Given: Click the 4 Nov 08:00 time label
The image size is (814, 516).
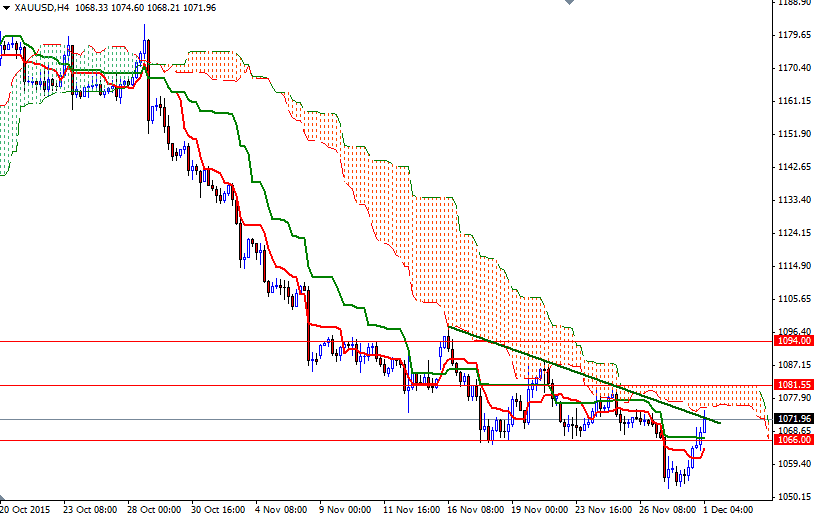Looking at the screenshot, I should [282, 510].
